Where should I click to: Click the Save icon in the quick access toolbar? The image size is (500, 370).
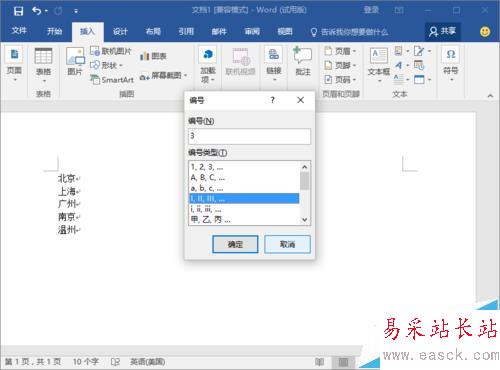[x=18, y=11]
